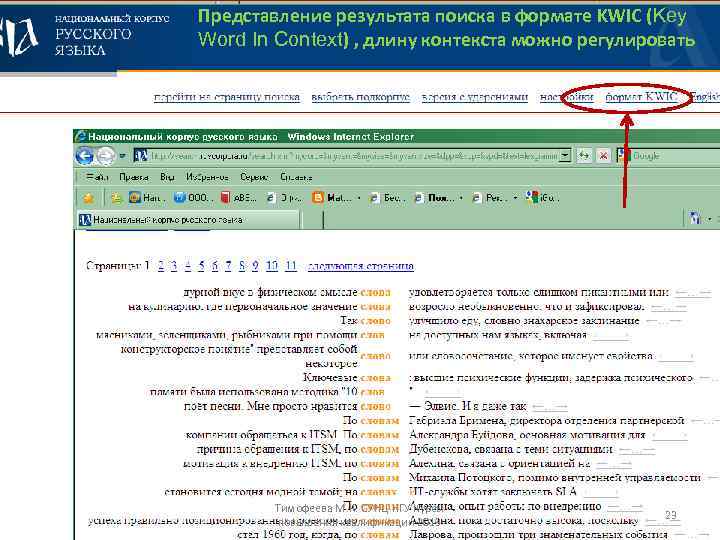
Task: Click keyword слово in Так row
Action: click(376, 321)
